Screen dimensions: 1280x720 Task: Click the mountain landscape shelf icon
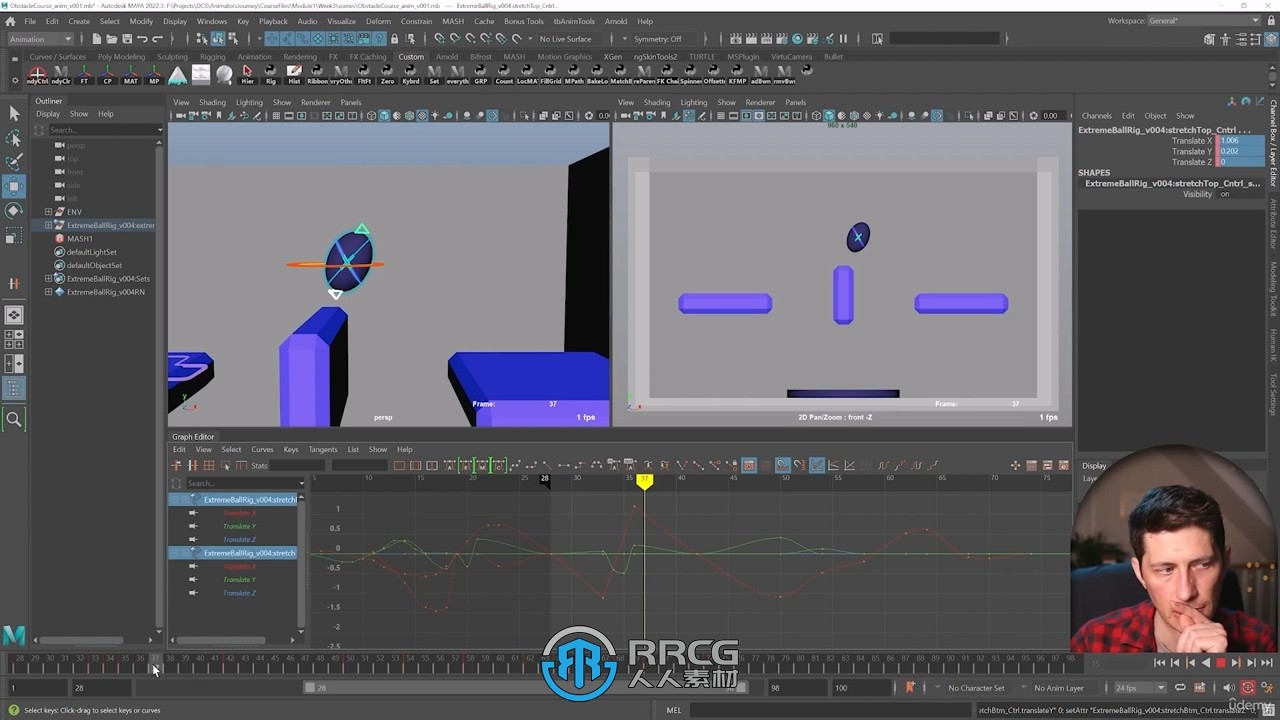click(x=177, y=75)
